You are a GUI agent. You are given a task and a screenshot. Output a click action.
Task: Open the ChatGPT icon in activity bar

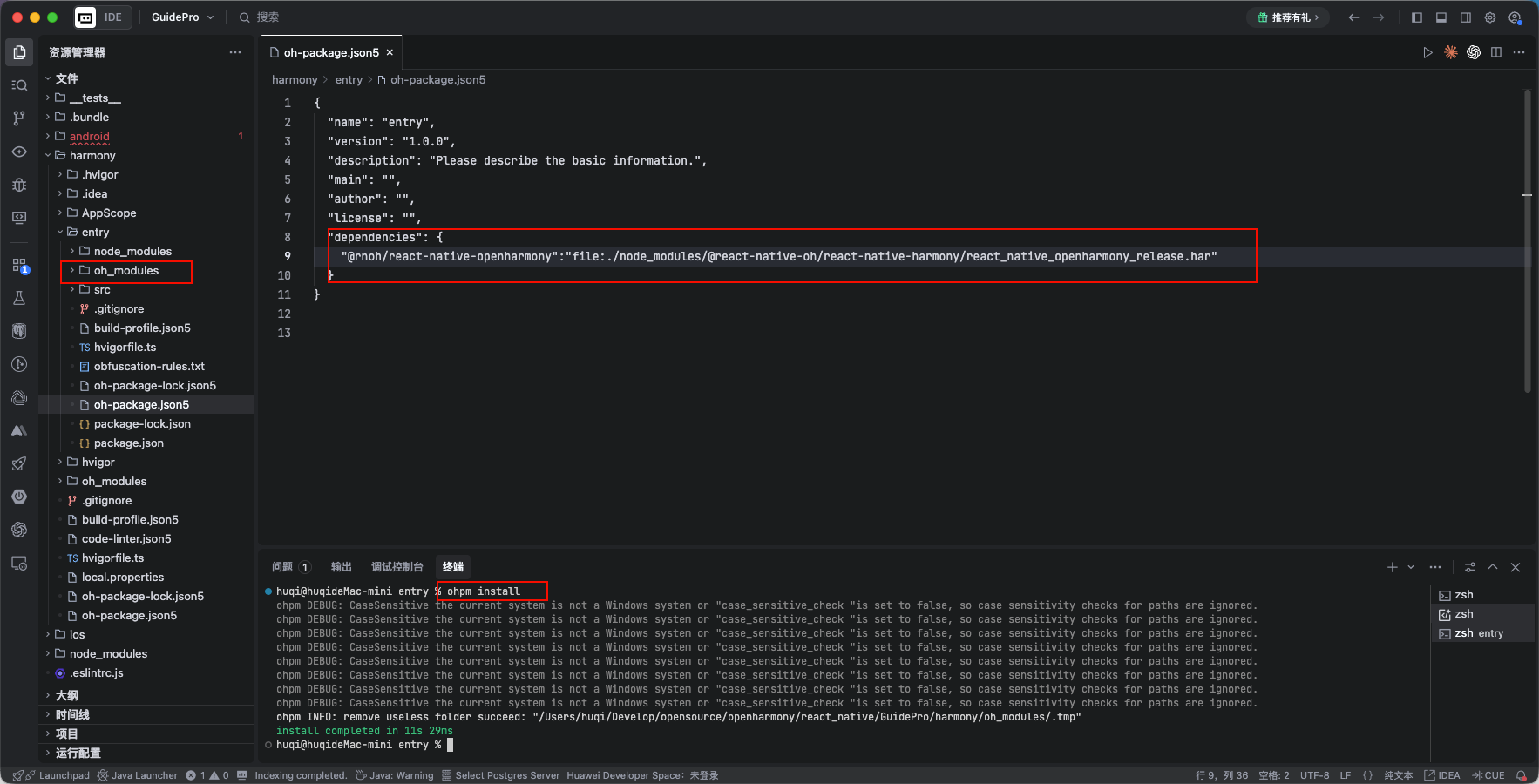pyautogui.click(x=19, y=530)
